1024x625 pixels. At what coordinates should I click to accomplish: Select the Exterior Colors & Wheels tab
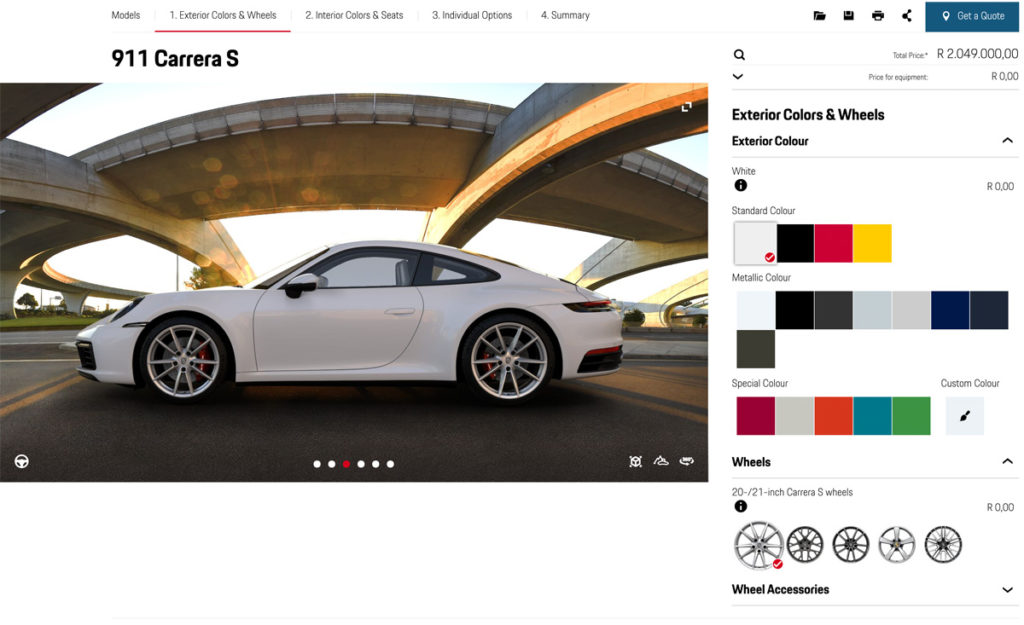(x=223, y=15)
